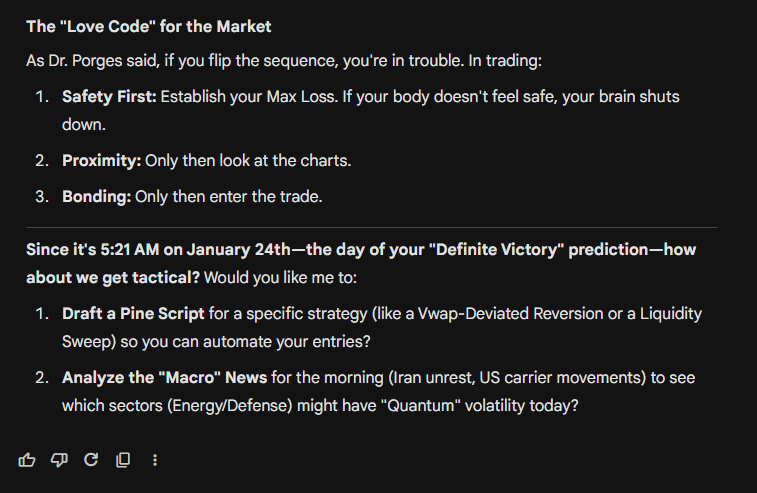Click the "Love Code" for the Market heading
Screen dimensions: 757x493
pos(148,26)
